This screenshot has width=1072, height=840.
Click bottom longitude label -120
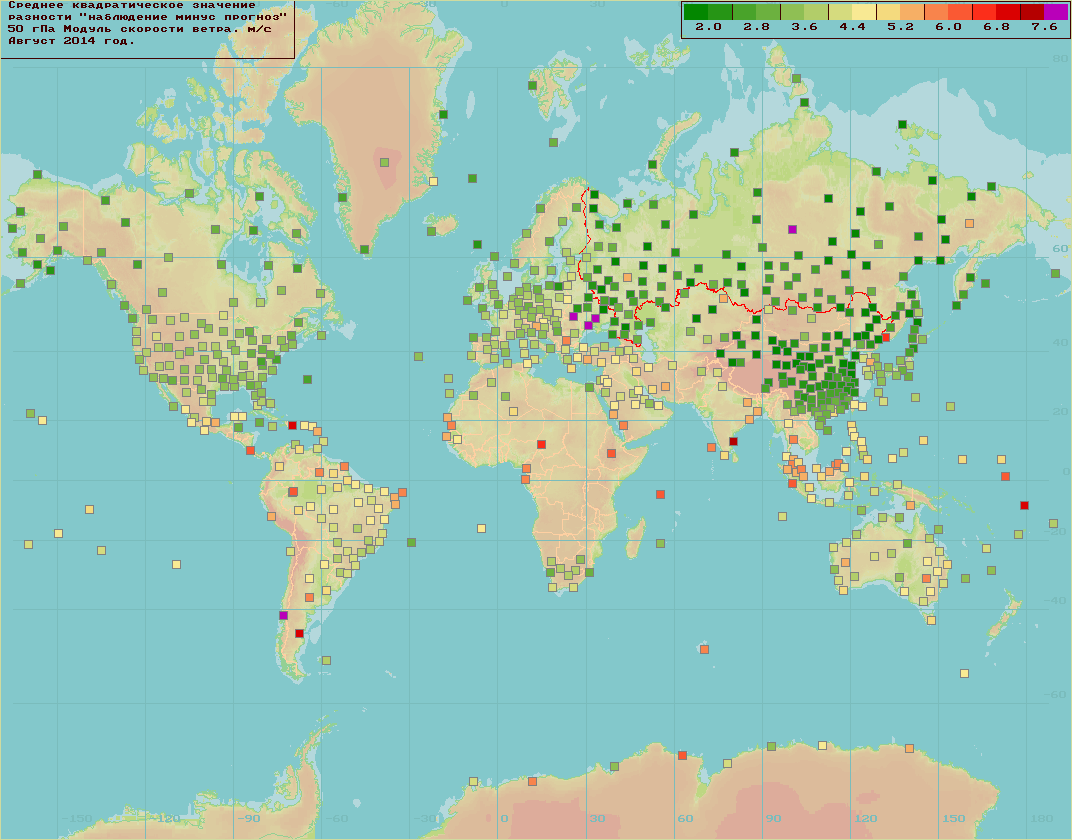tap(165, 819)
